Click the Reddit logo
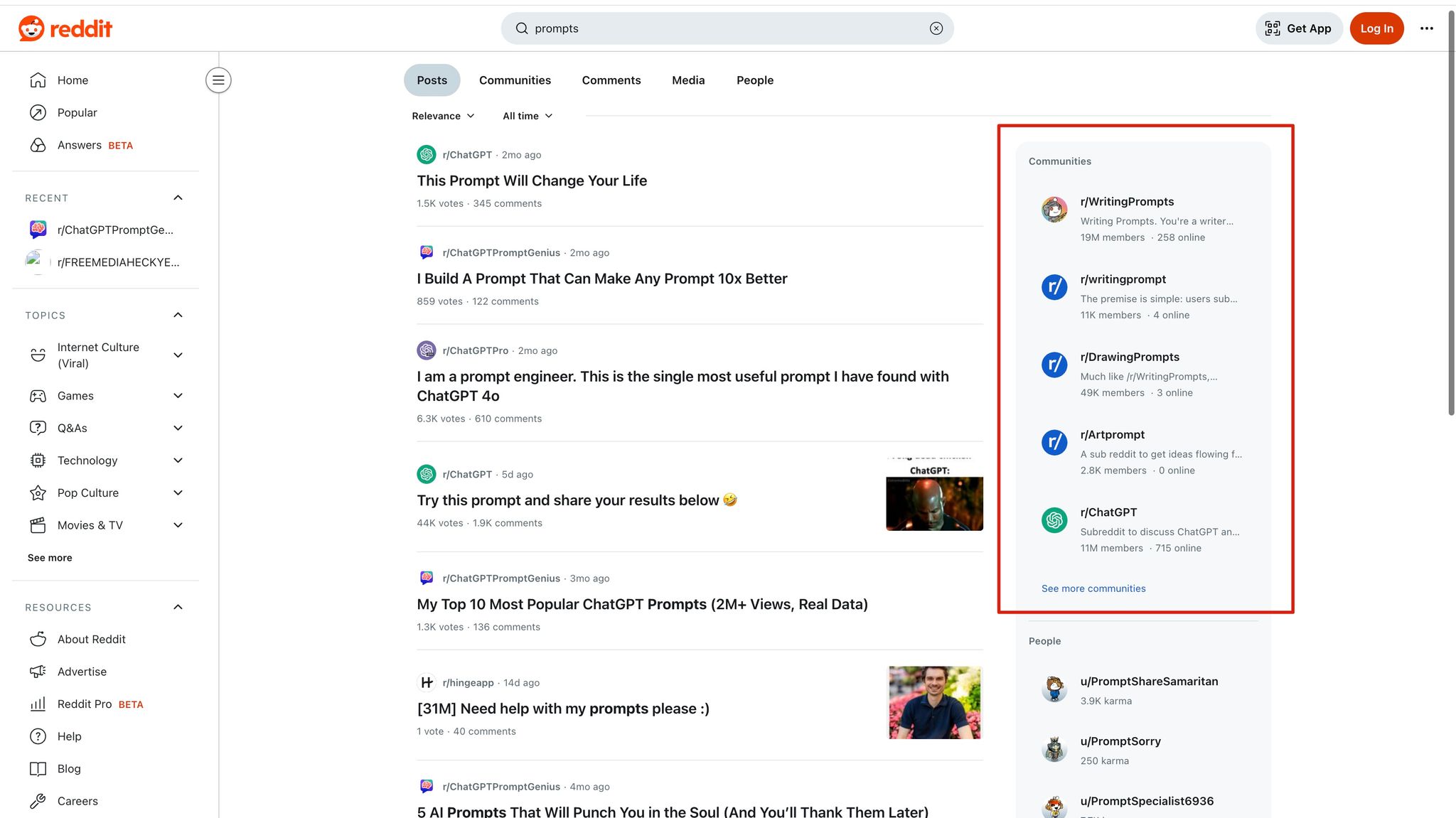 [65, 28]
